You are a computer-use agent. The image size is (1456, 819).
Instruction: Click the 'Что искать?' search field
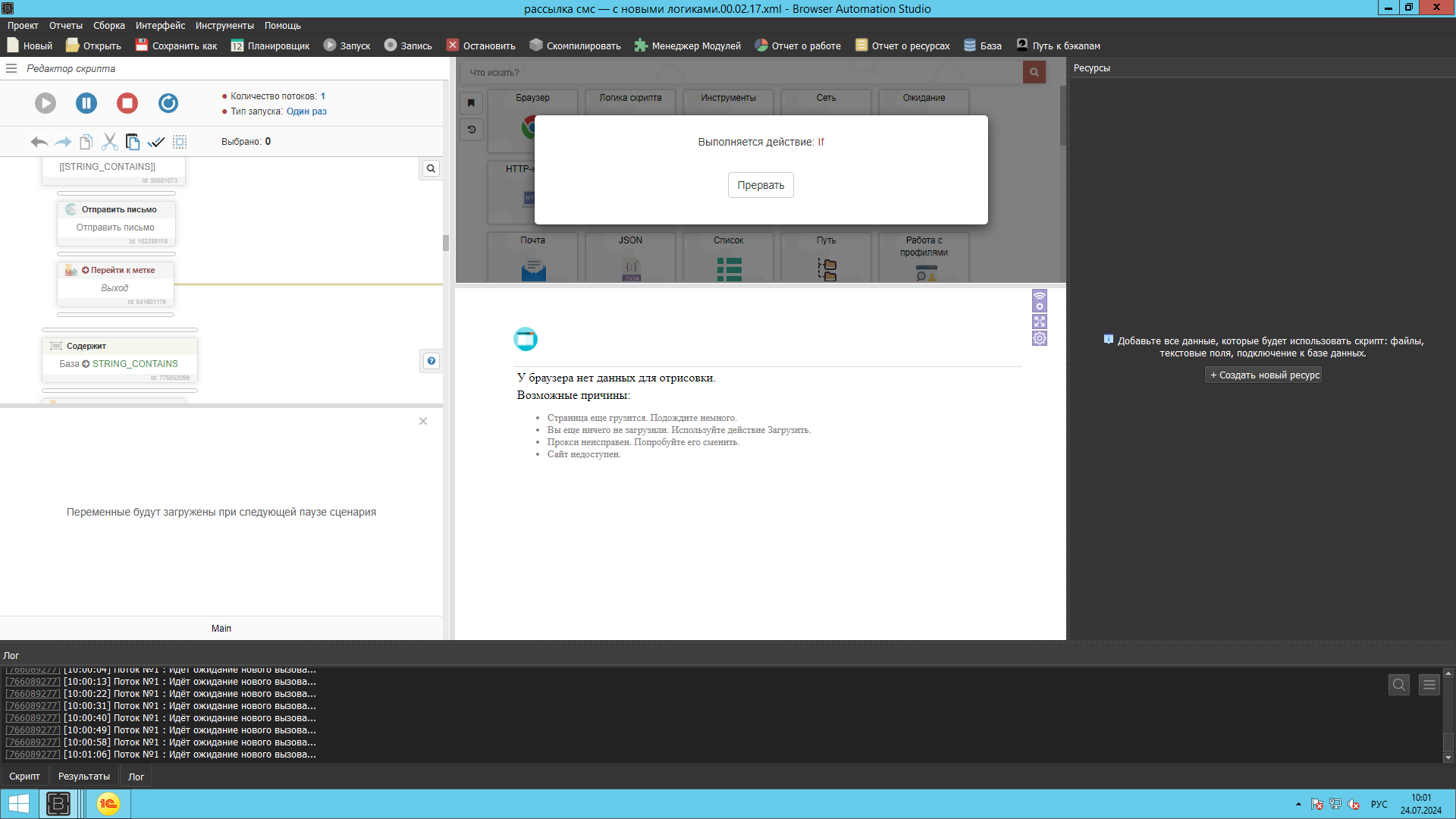coord(743,72)
